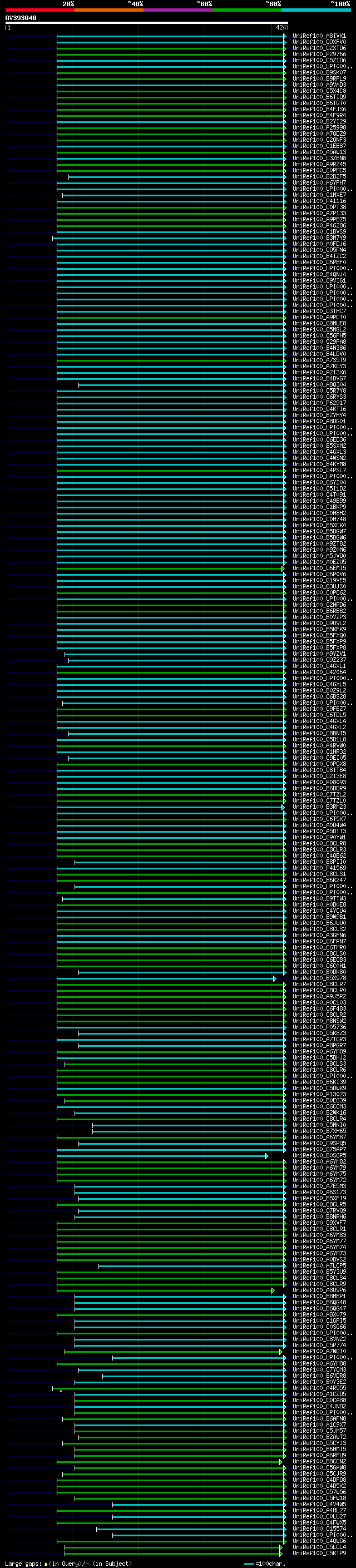Viewport: 356px width, 1568px height.
Task: Open hit UniRef100_Q9XFV0
Action: [319, 43]
